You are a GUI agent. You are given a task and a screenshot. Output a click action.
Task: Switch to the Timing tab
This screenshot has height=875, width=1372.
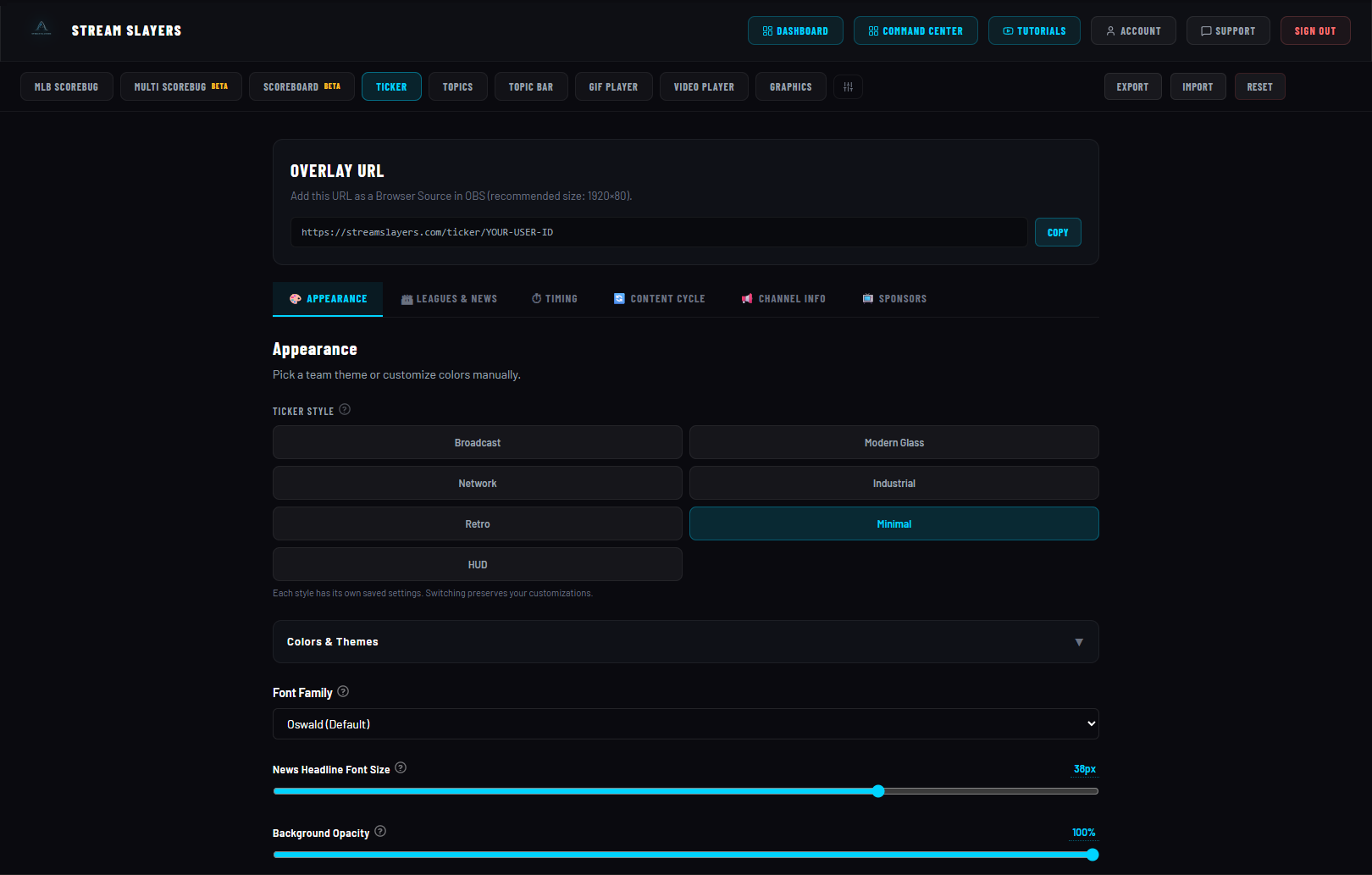[555, 299]
